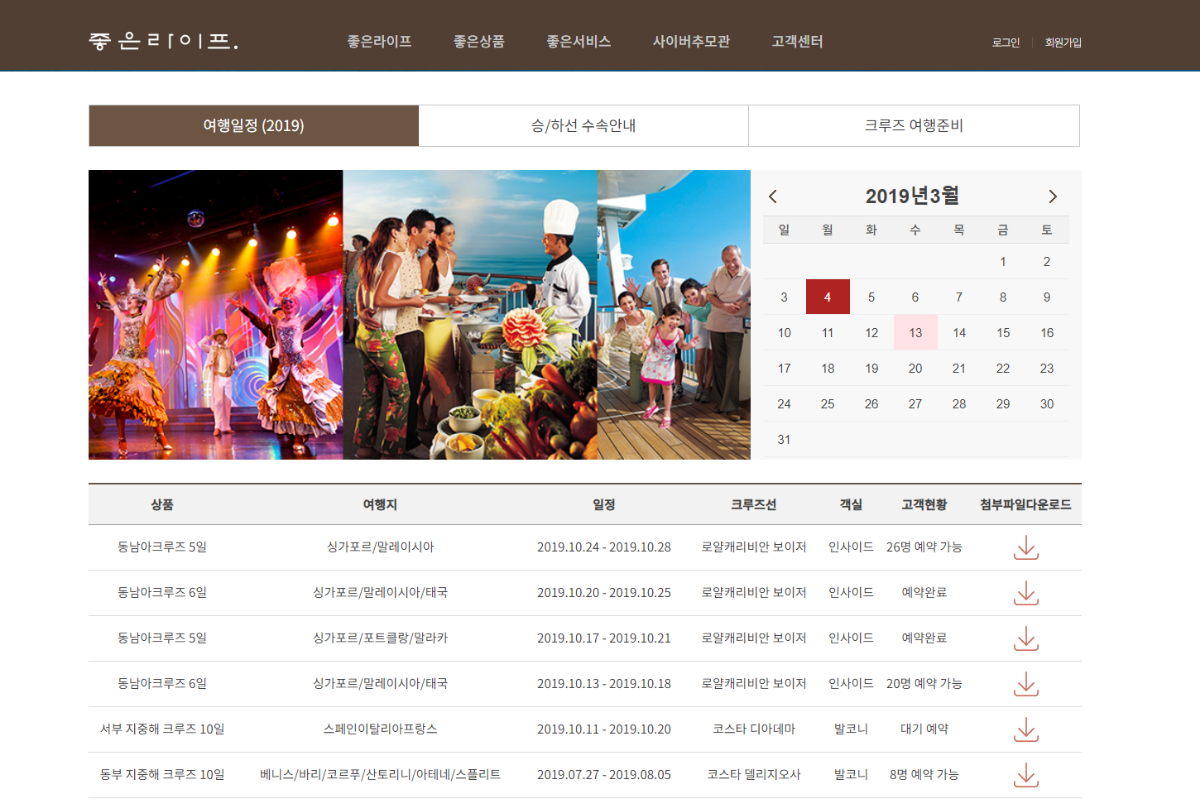This screenshot has width=1200, height=800.
Task: Click the stage dancers performance photo
Action: coord(215,315)
